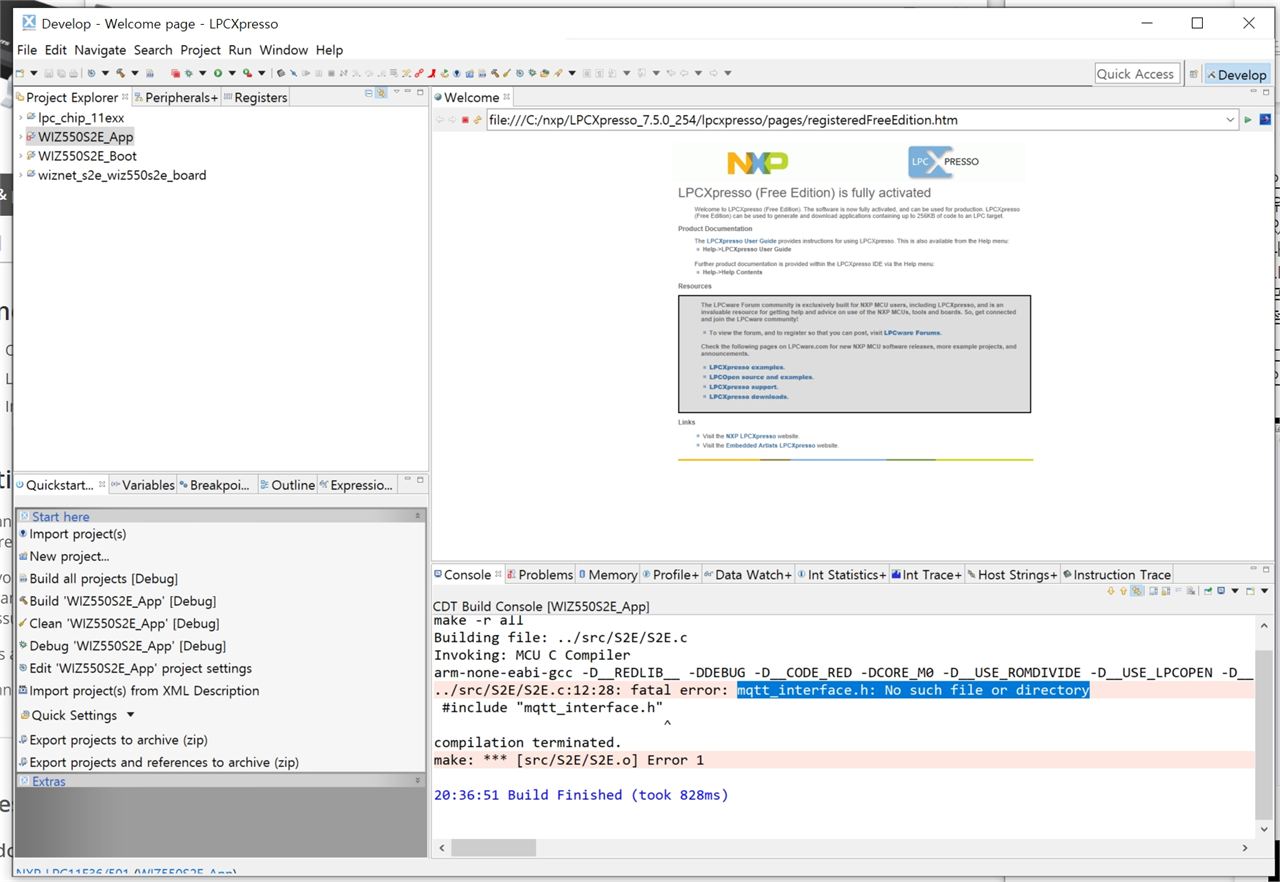This screenshot has height=882, width=1280.
Task: Expand the WIZ550S2E_Boot project node
Action: [21, 156]
